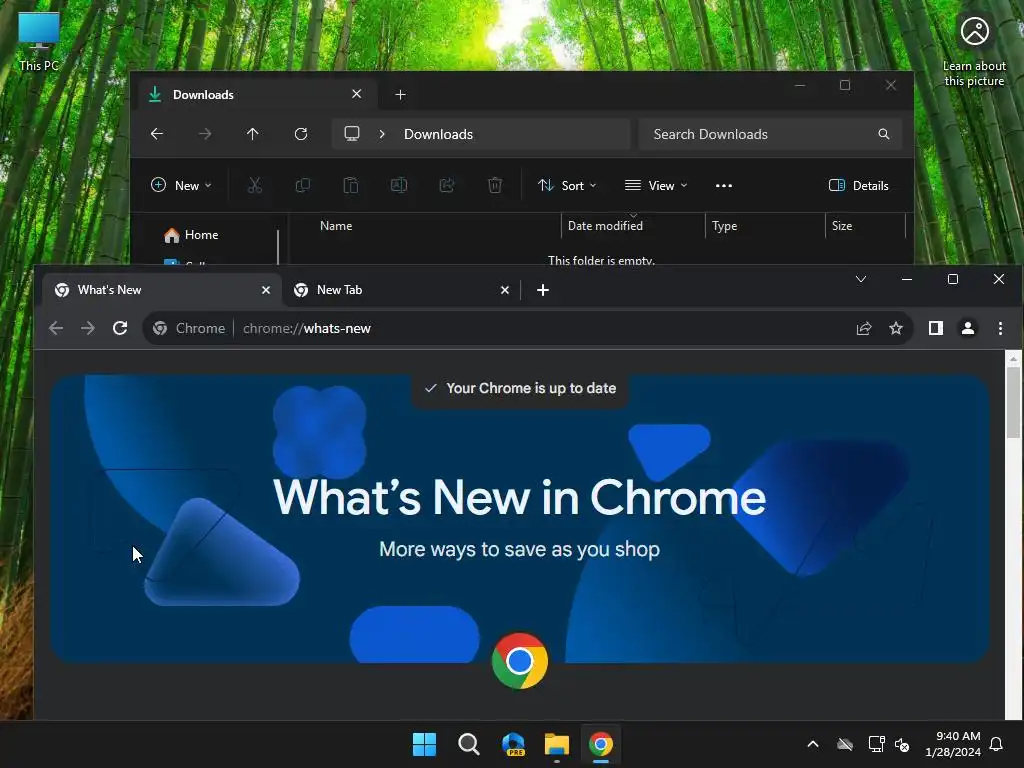Open Chrome tab search chevron
The image size is (1024, 768).
point(861,280)
